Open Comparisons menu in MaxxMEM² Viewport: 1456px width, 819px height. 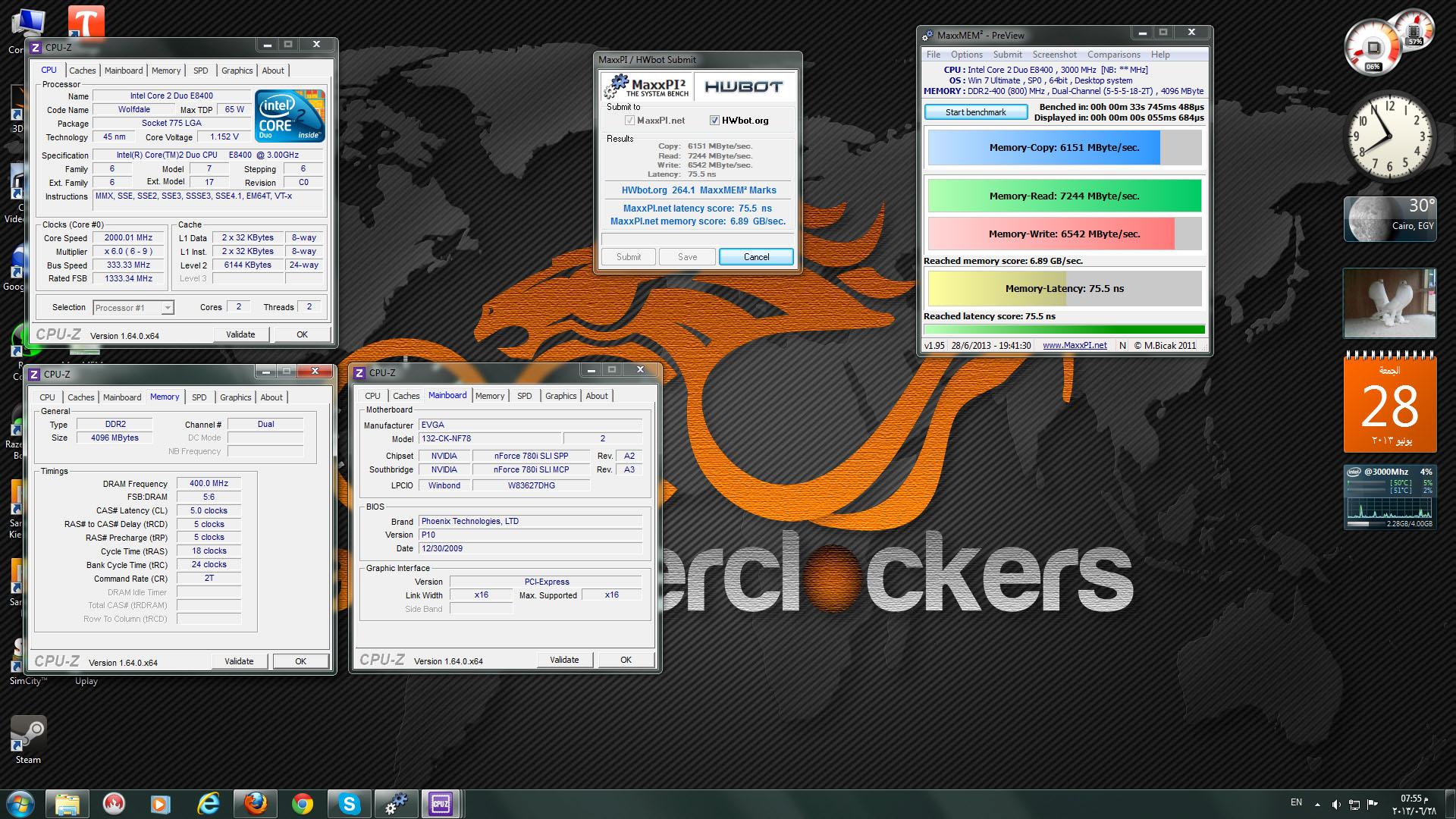[1114, 55]
